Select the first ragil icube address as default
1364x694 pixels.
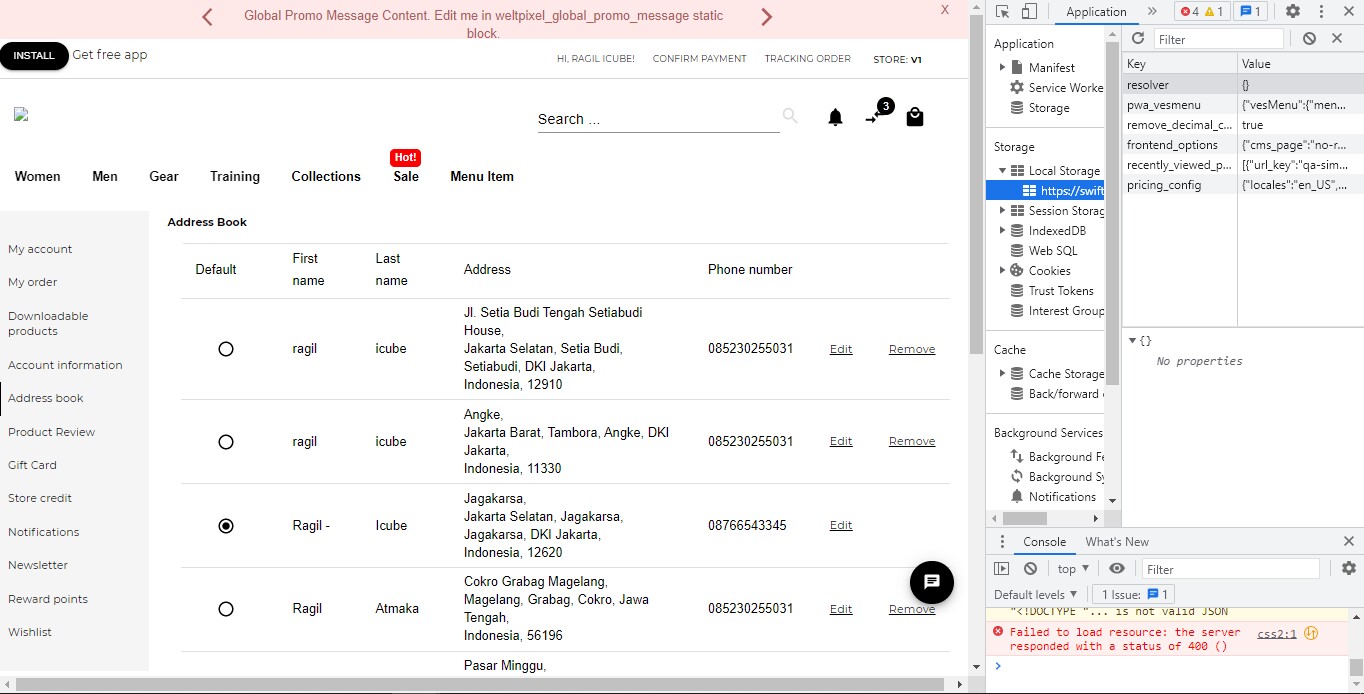(x=226, y=348)
